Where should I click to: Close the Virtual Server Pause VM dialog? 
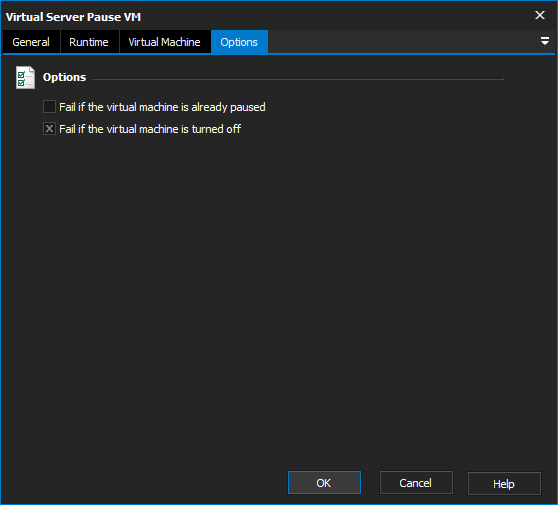point(539,15)
